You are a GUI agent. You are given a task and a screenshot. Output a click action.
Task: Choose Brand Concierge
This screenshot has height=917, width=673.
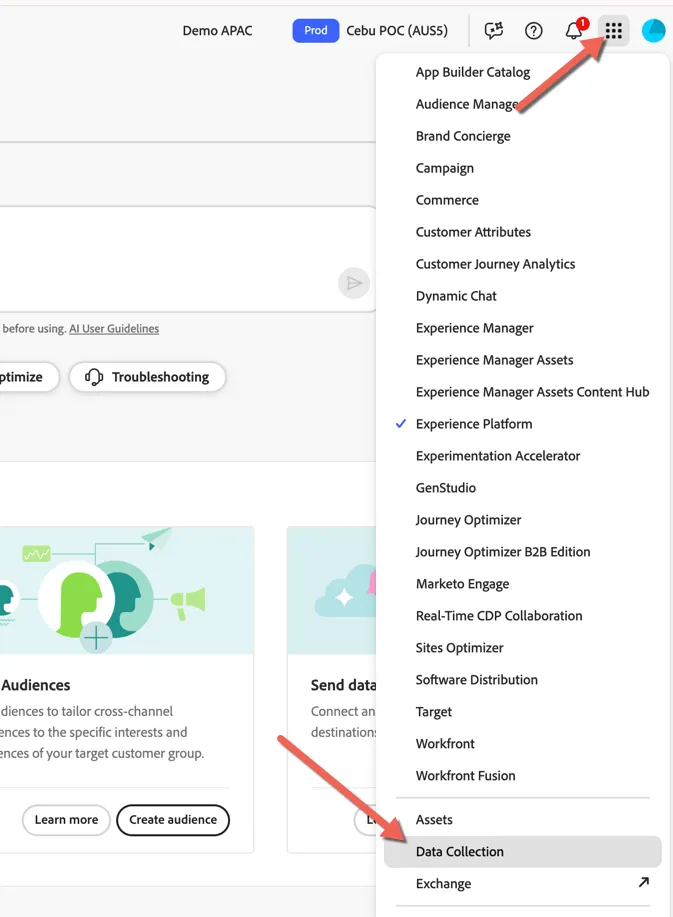(x=463, y=136)
